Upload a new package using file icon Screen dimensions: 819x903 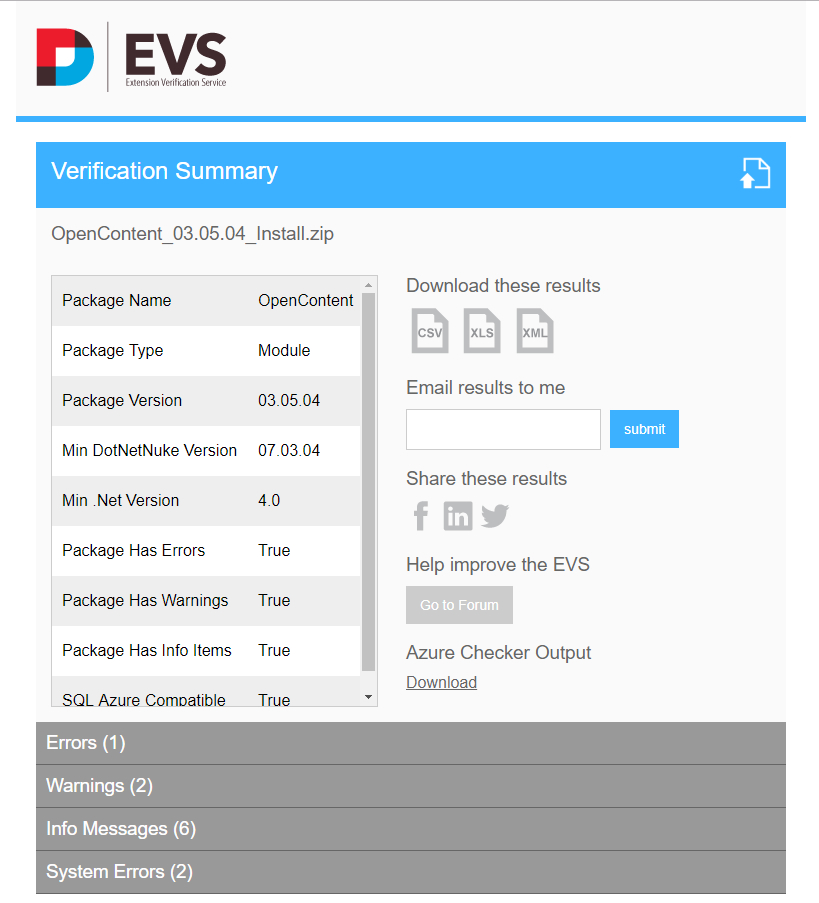(x=755, y=173)
